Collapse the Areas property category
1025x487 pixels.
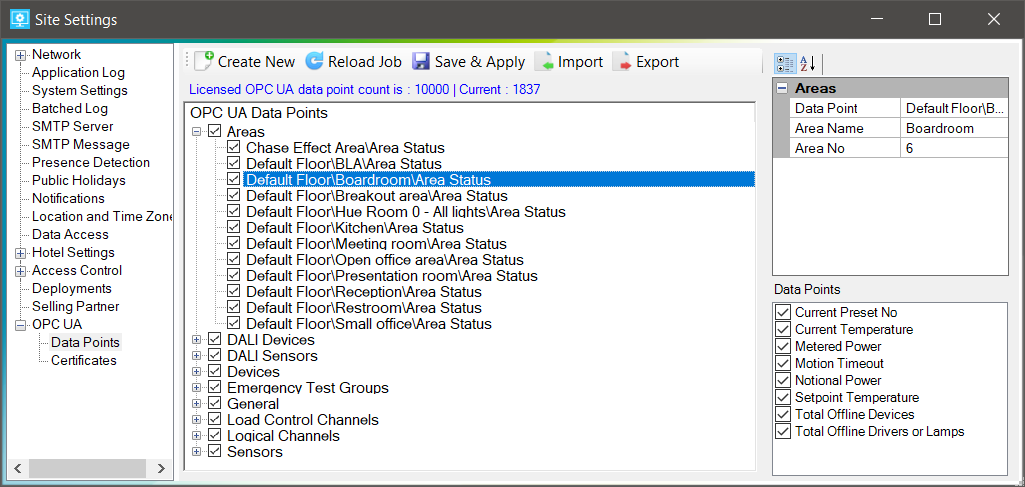click(x=782, y=88)
